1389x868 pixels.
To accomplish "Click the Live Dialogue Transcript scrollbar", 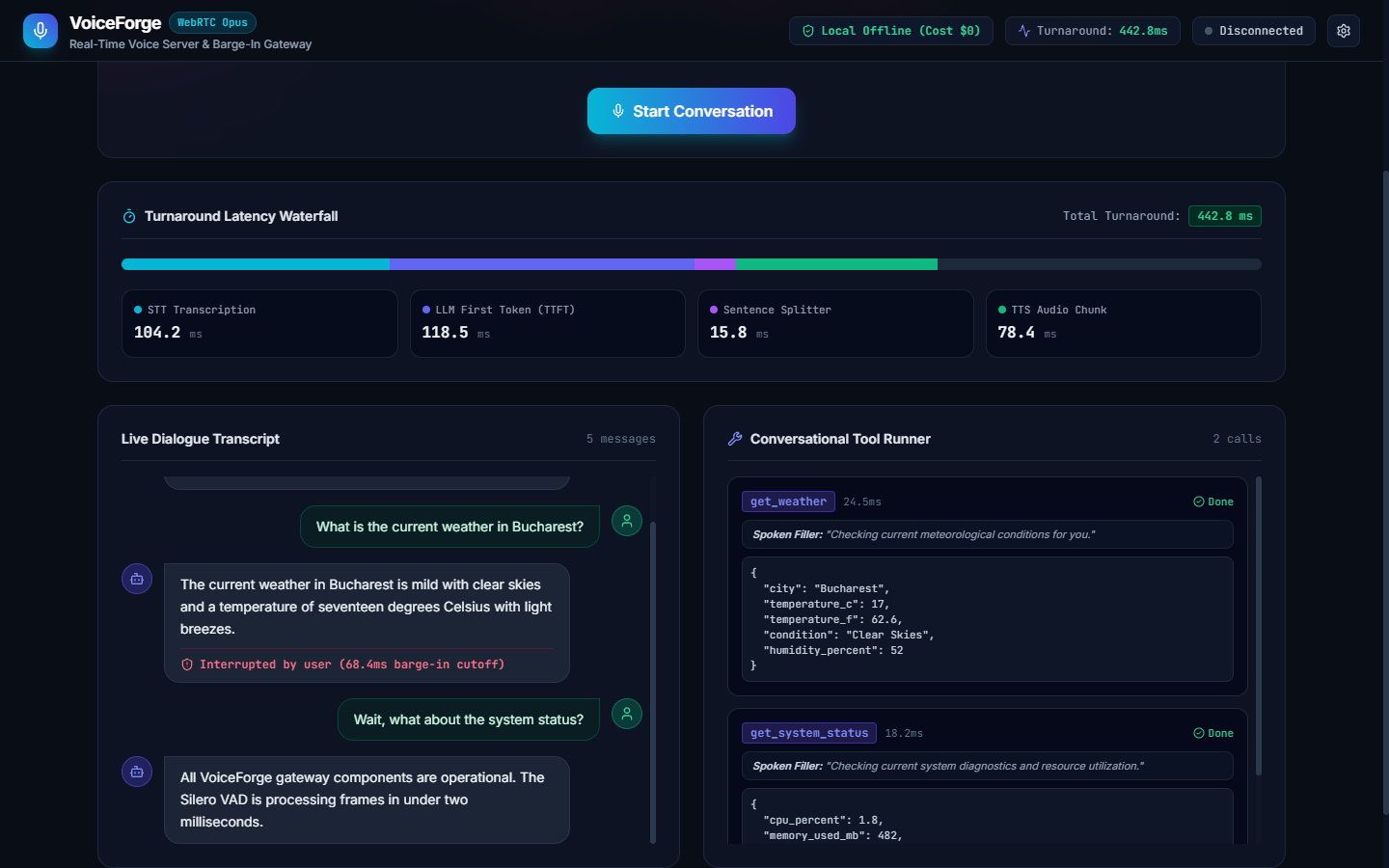I will pos(653,683).
